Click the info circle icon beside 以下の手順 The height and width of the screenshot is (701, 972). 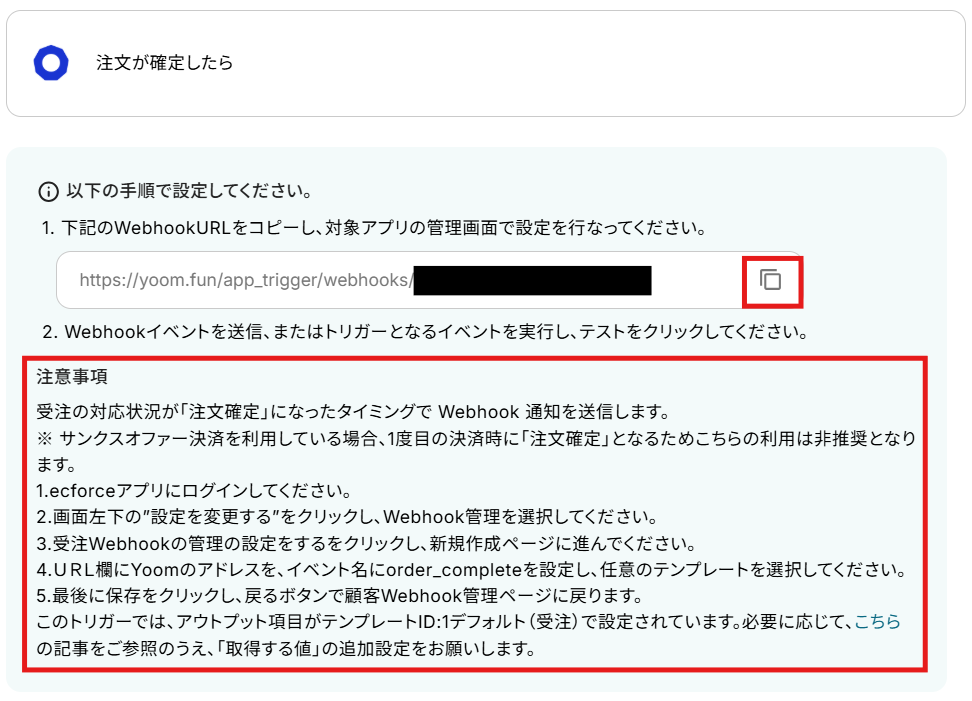48,192
